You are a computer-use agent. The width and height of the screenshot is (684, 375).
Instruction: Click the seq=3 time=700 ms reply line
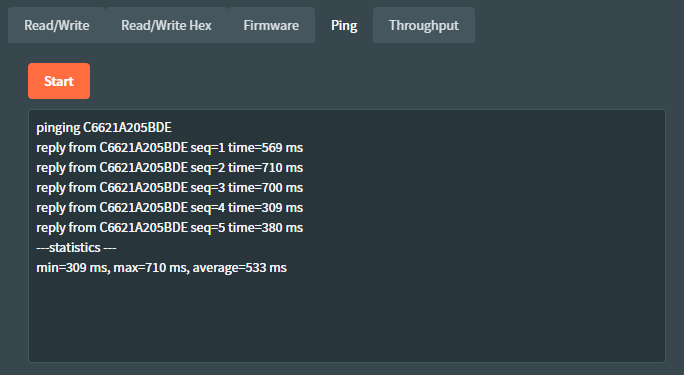169,188
